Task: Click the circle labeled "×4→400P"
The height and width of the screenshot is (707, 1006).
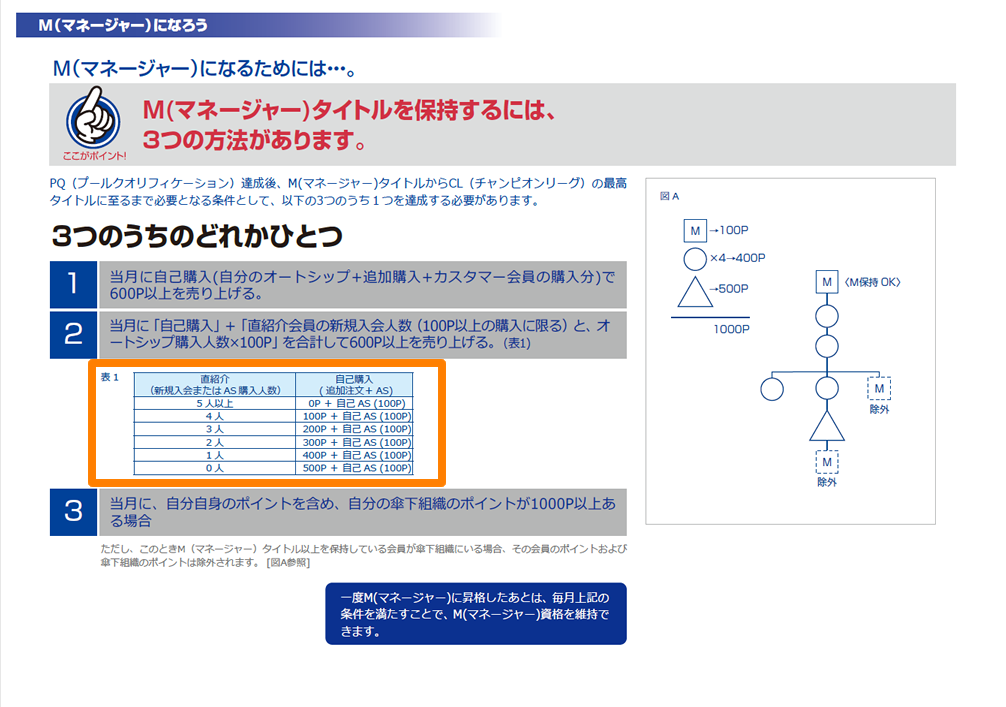Action: [696, 260]
